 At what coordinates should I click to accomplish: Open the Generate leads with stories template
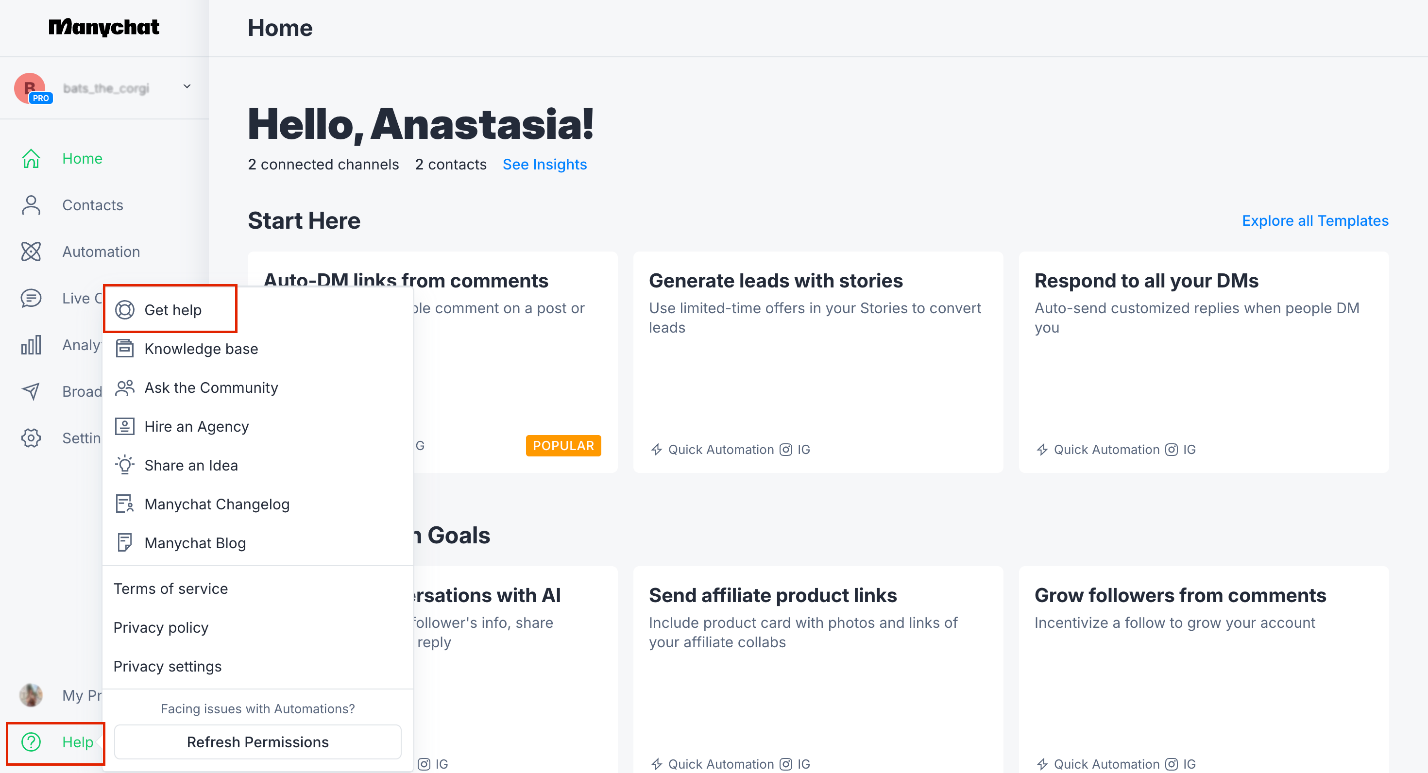coord(817,362)
